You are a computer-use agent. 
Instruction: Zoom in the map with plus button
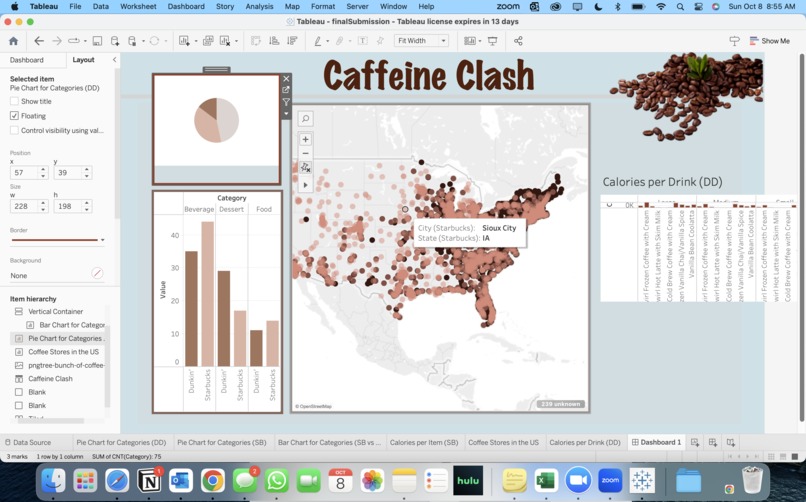click(x=305, y=139)
